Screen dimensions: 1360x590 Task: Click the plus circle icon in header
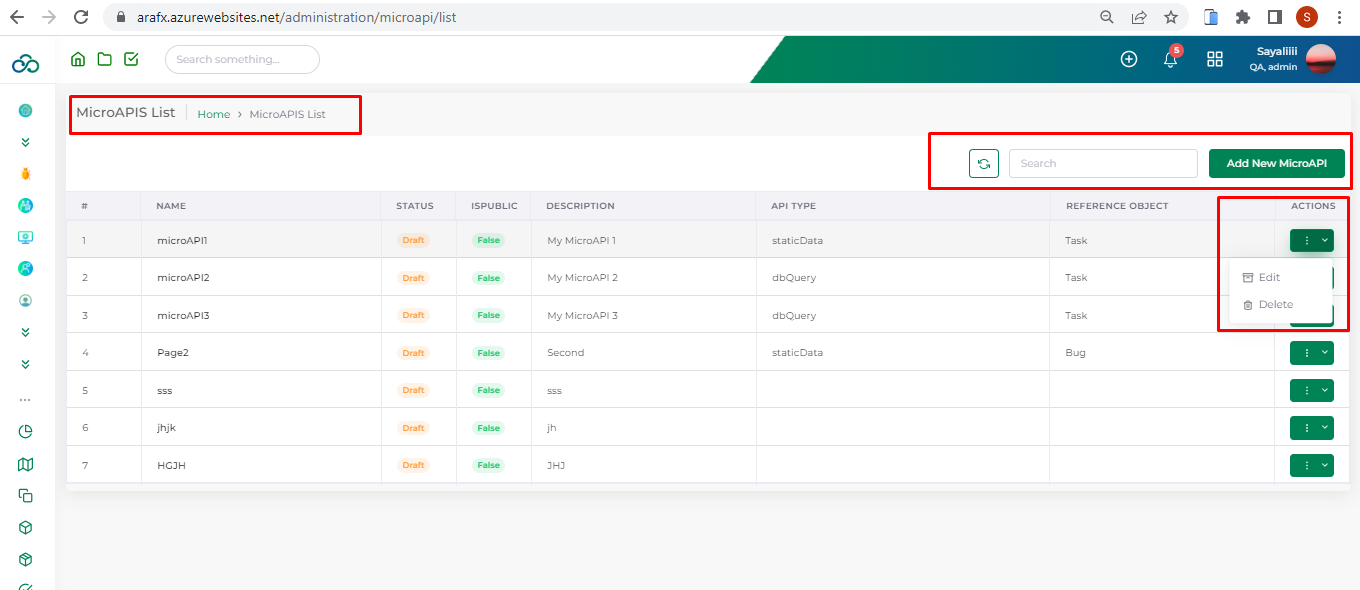coord(1129,59)
